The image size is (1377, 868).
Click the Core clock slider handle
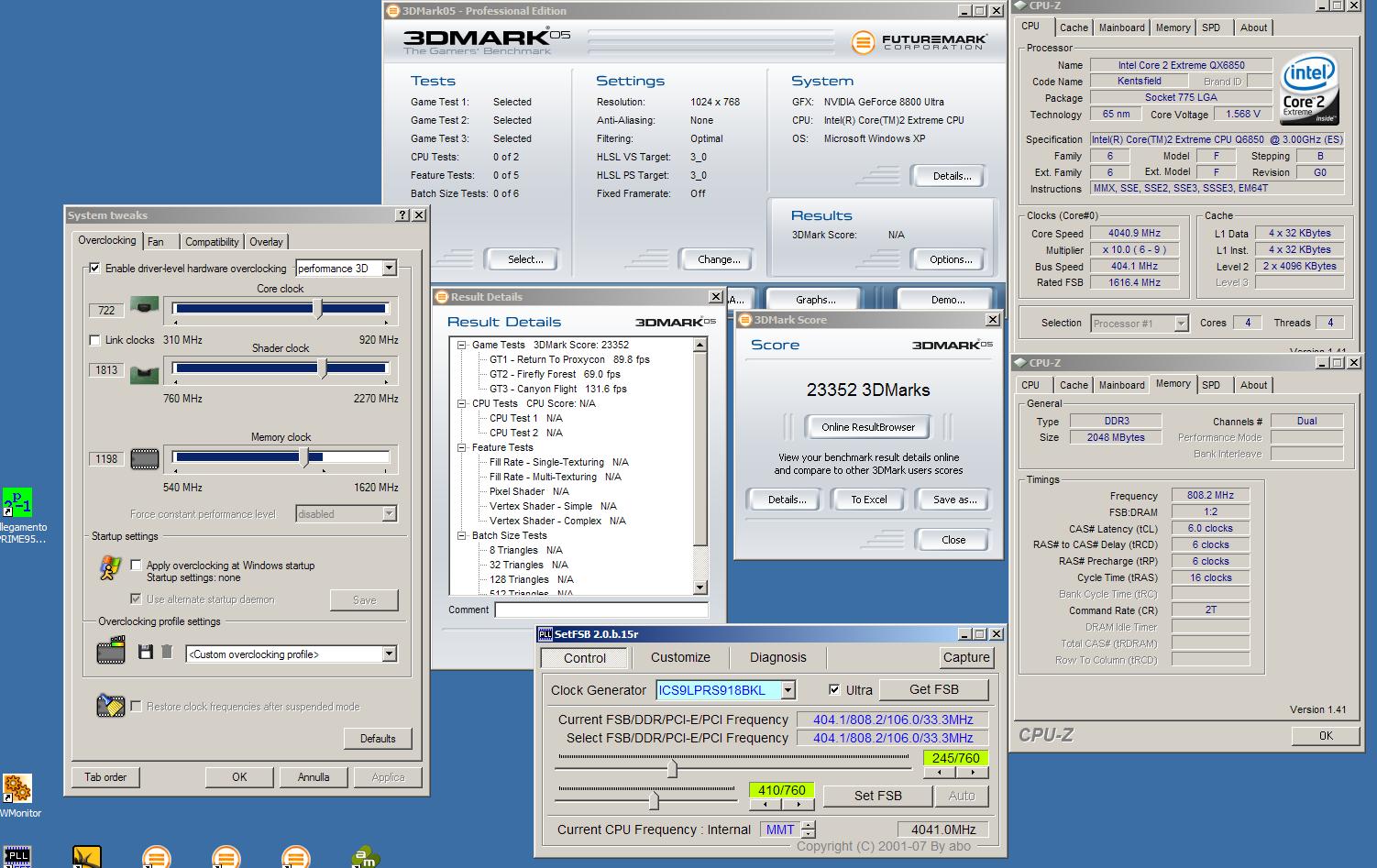318,309
